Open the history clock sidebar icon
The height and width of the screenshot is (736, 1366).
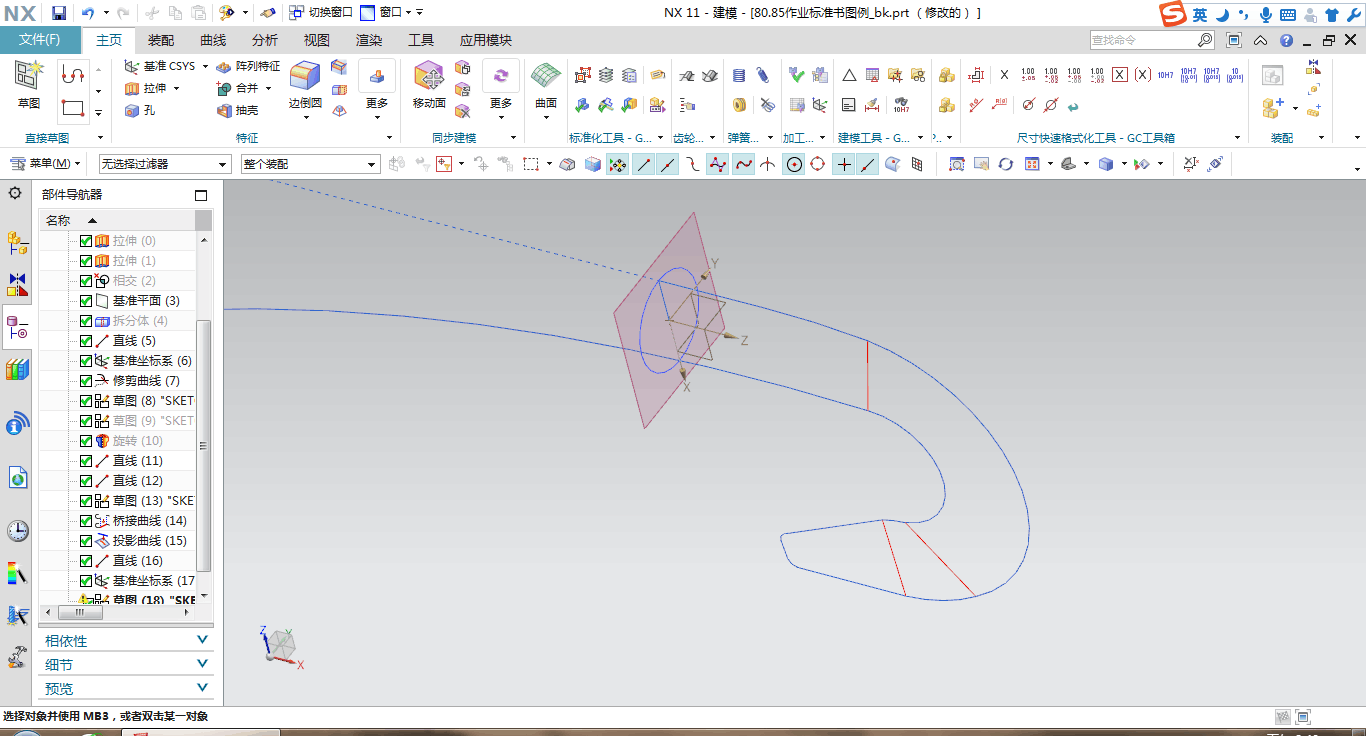[x=17, y=531]
